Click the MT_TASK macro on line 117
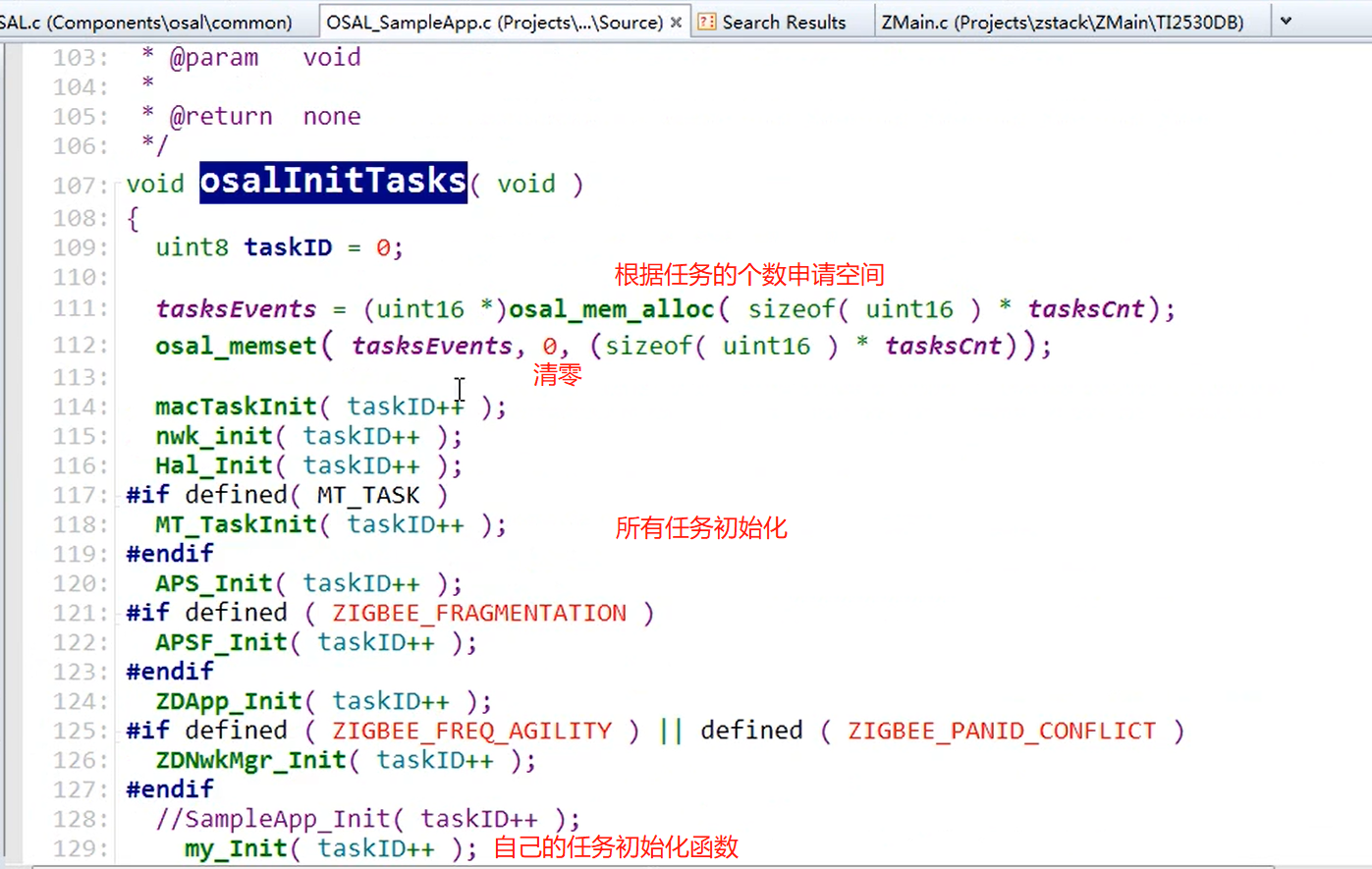The height and width of the screenshot is (869, 1372). [x=368, y=495]
